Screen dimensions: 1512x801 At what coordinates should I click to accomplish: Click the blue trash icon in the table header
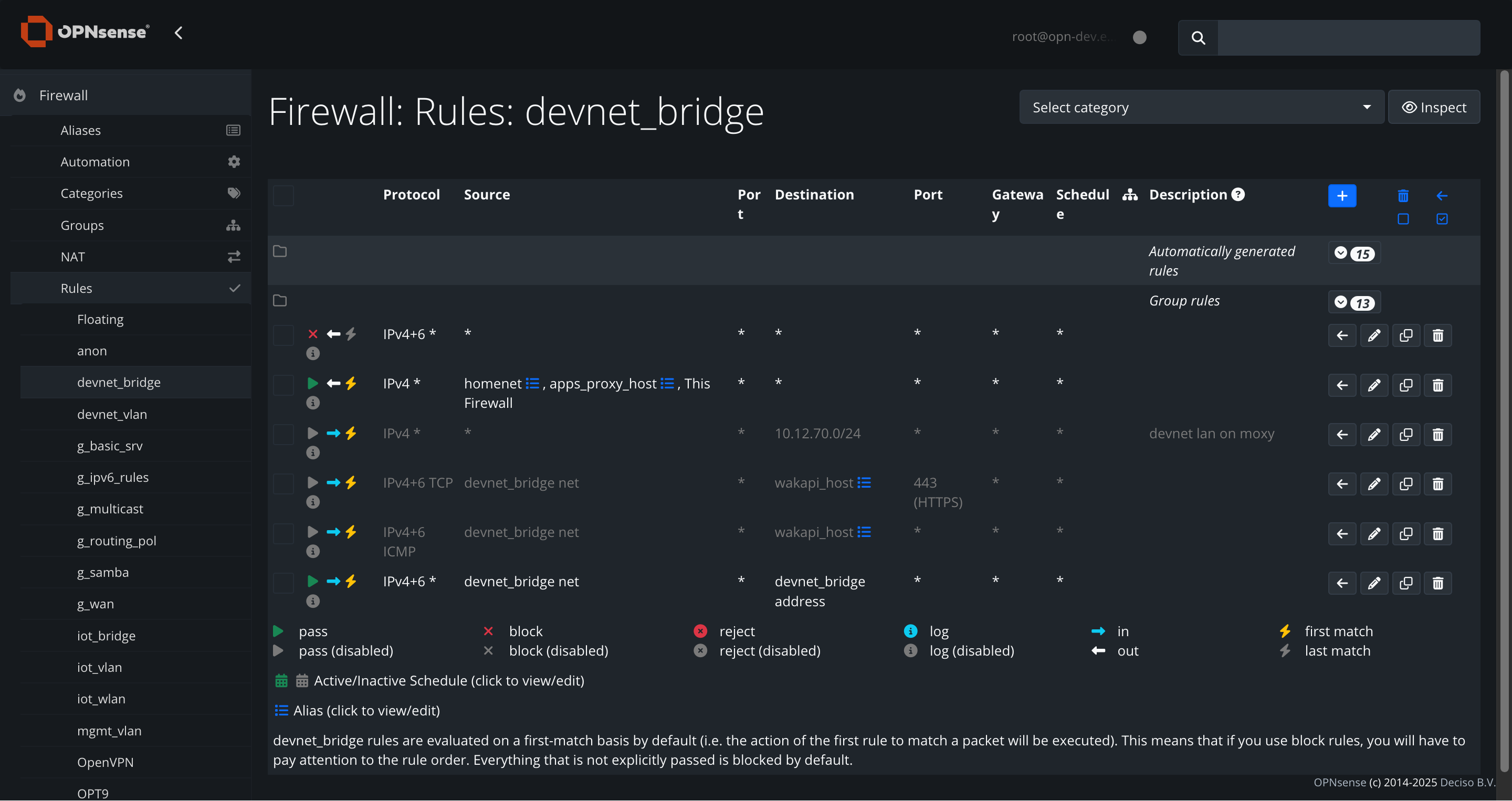point(1403,196)
